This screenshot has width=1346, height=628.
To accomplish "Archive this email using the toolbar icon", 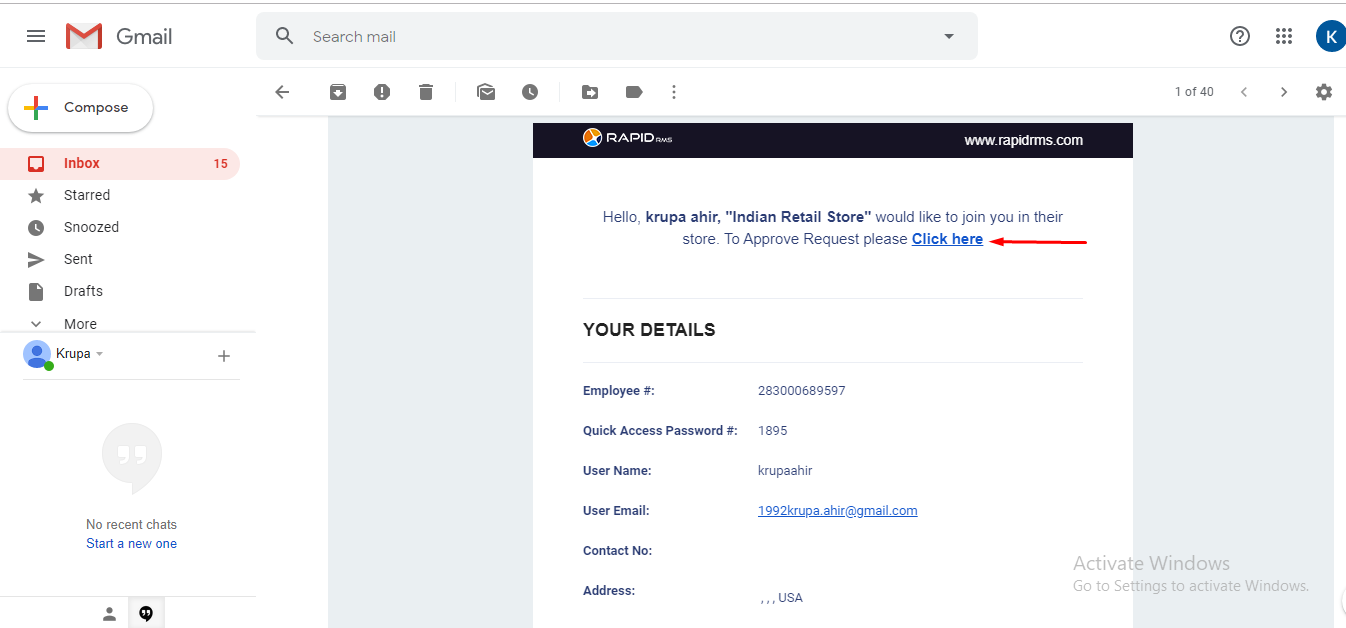I will click(338, 92).
